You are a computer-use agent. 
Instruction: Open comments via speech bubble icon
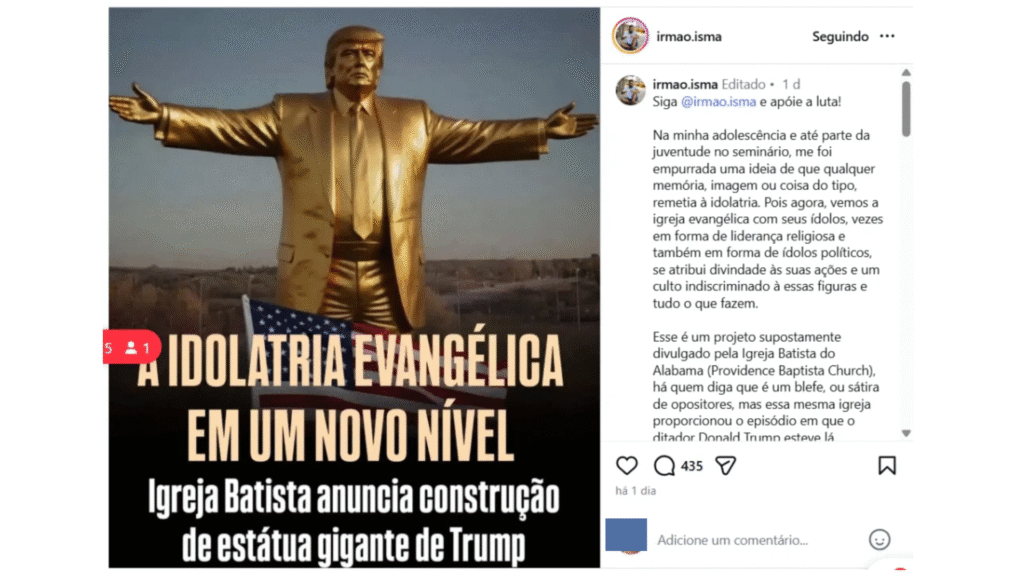click(x=664, y=466)
